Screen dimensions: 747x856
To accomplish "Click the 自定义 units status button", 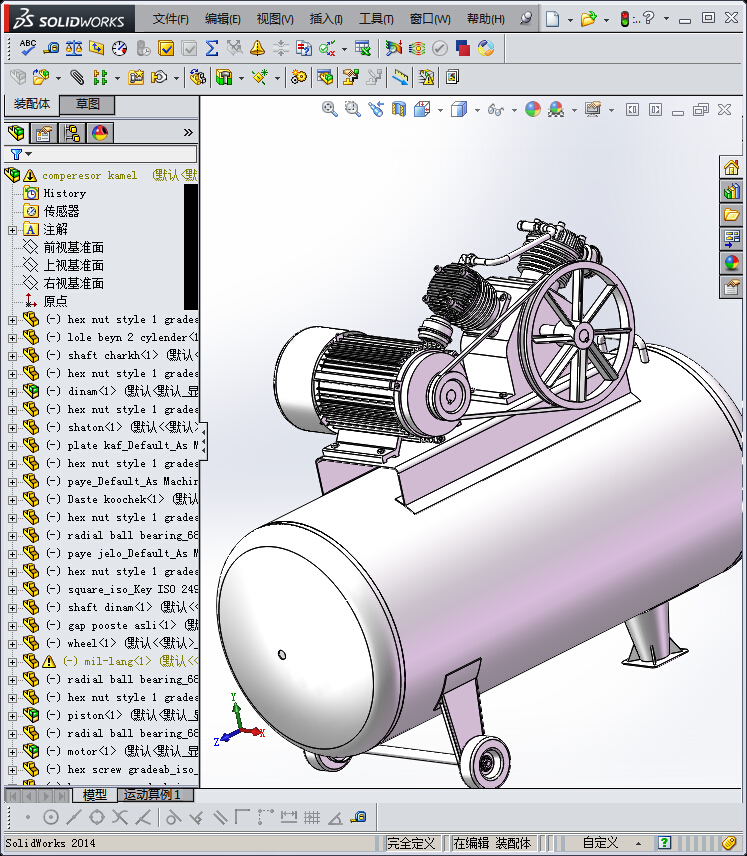I will (x=601, y=843).
